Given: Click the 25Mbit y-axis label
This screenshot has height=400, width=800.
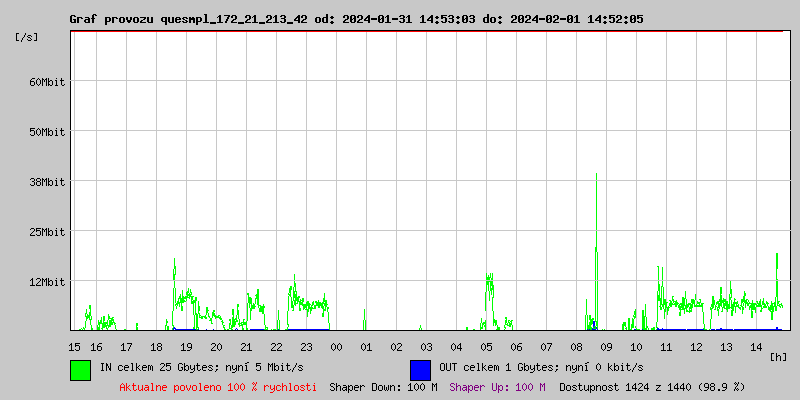Looking at the screenshot, I should click(47, 232).
